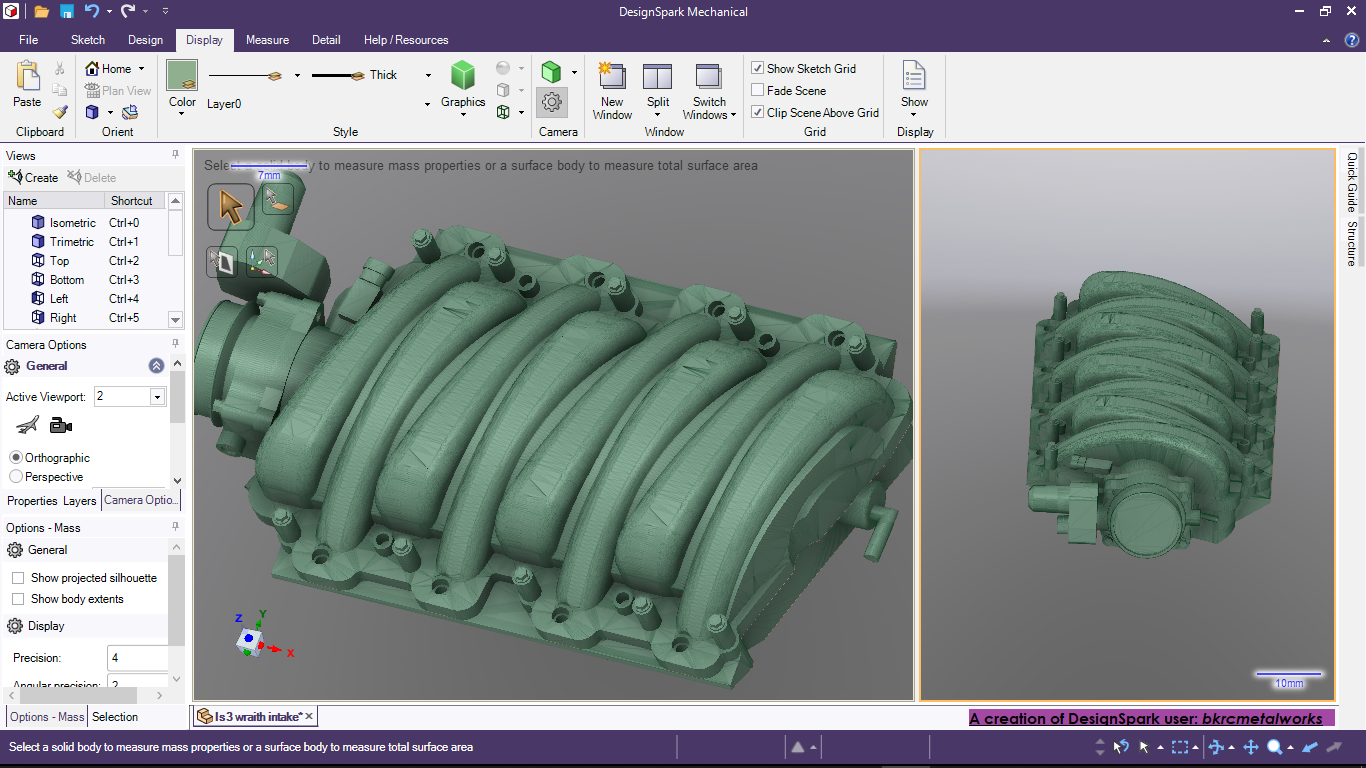Select the Perspective radio button
Viewport: 1366px width, 768px height.
(16, 477)
